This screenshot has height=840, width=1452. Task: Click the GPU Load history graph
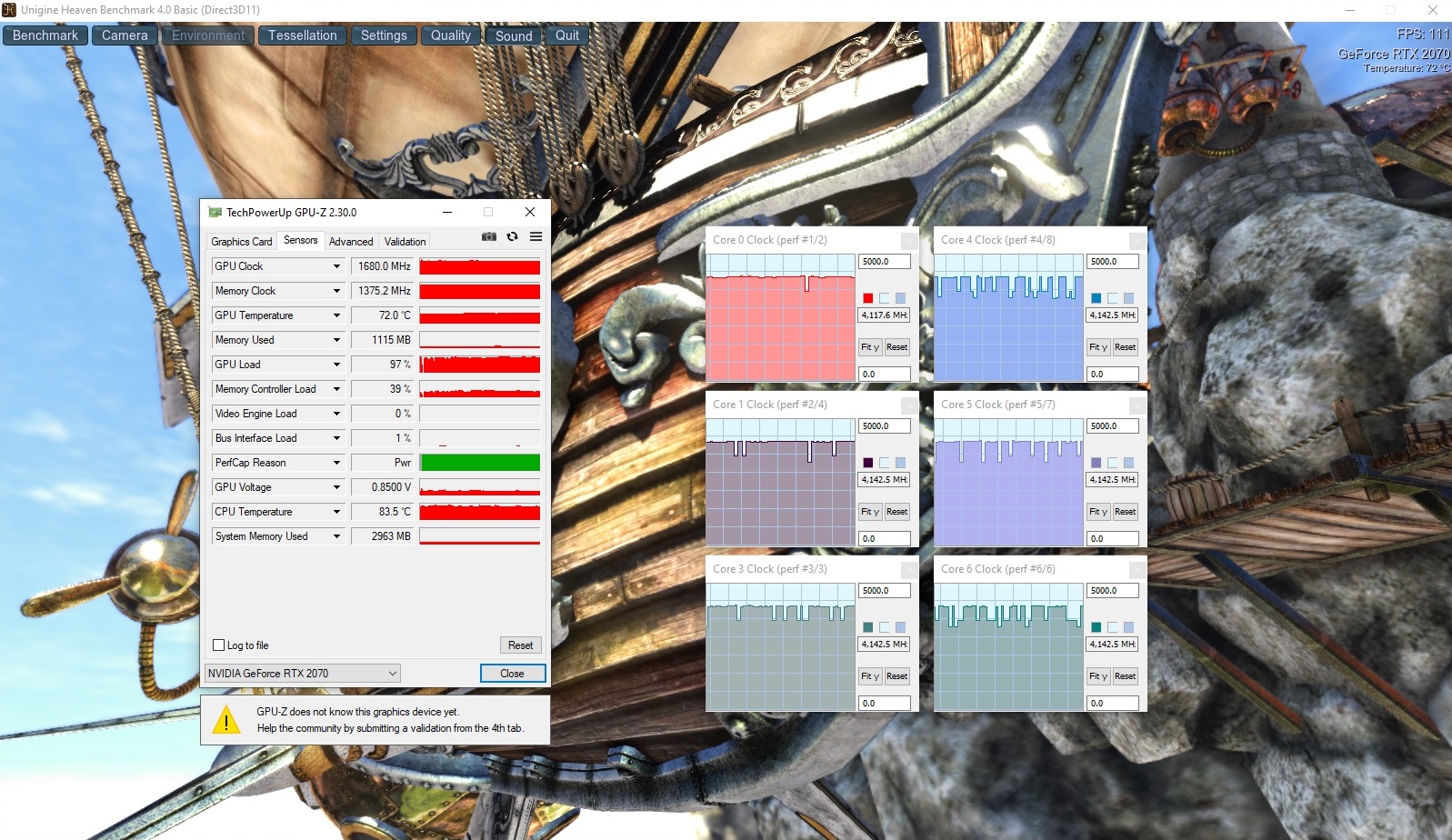480,365
